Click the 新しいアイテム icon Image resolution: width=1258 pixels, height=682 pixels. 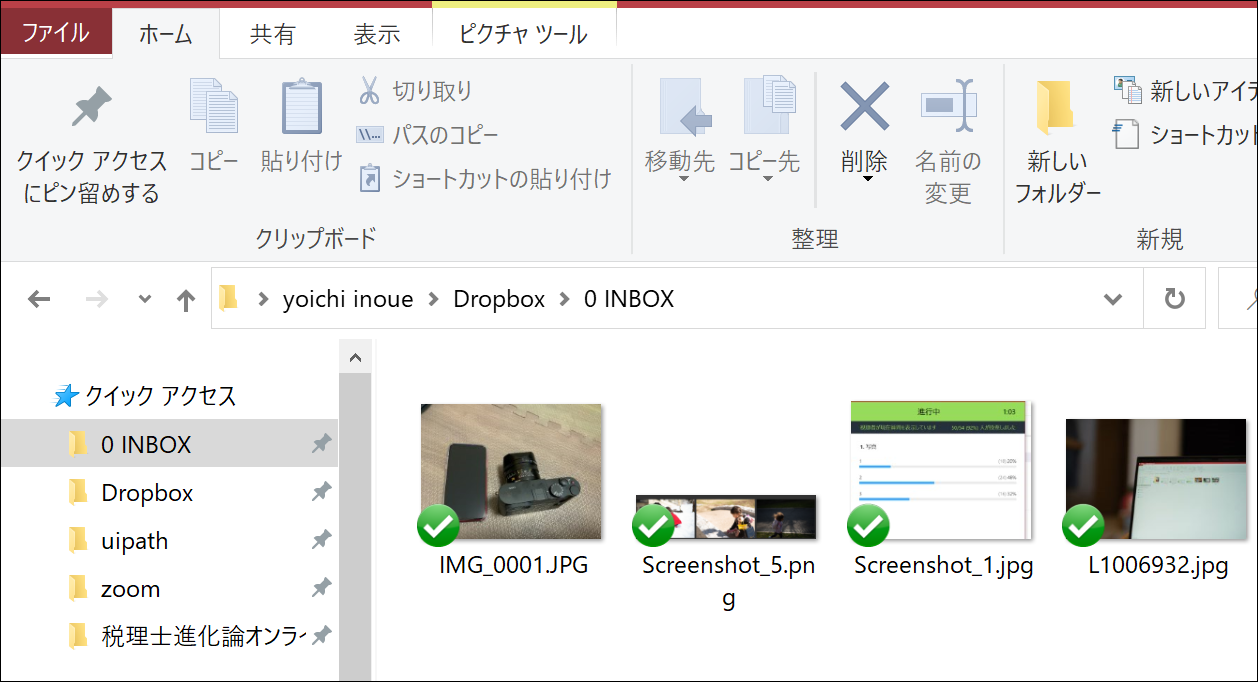click(1127, 90)
